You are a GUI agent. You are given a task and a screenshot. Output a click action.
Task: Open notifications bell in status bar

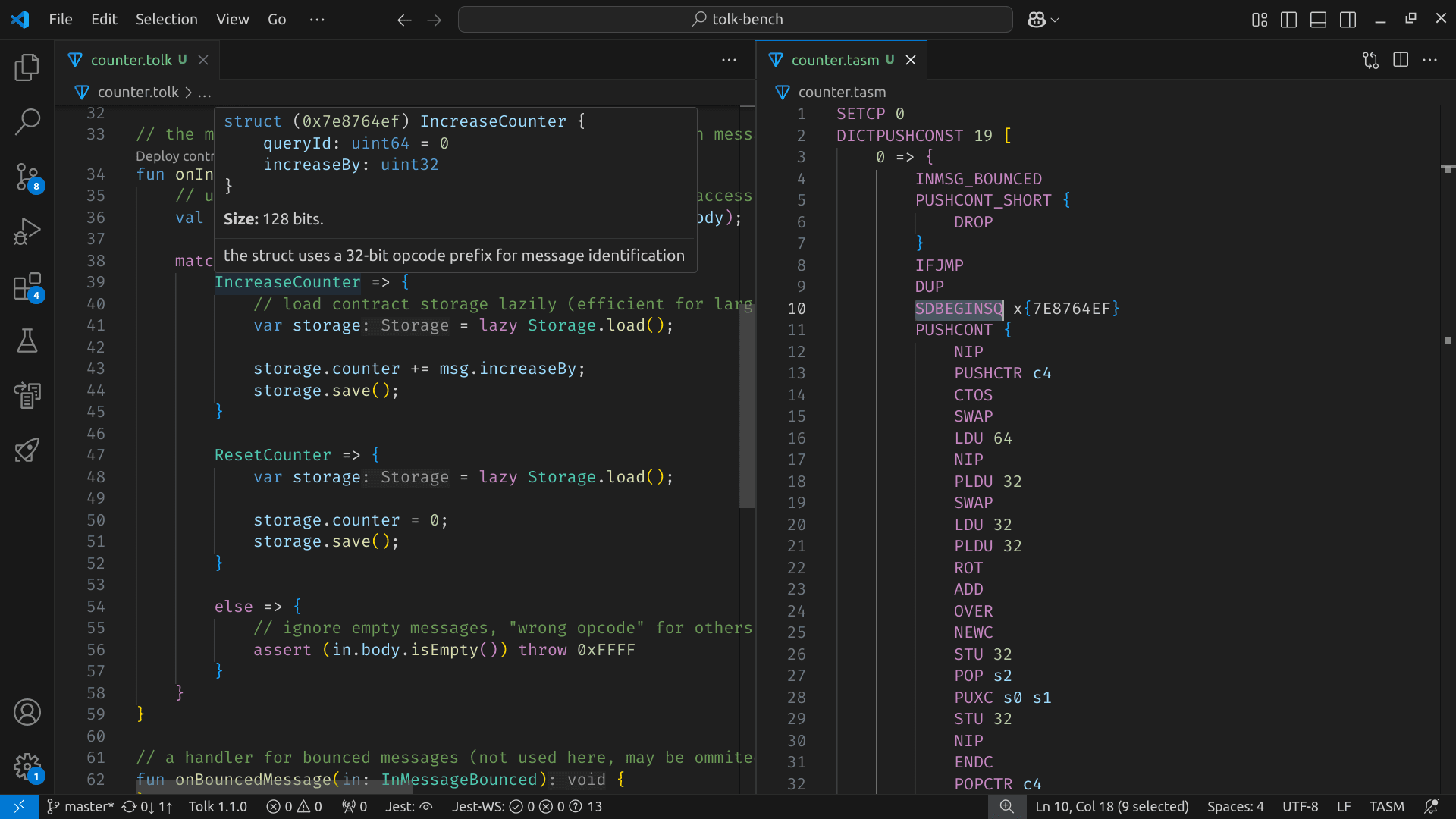(x=1431, y=807)
